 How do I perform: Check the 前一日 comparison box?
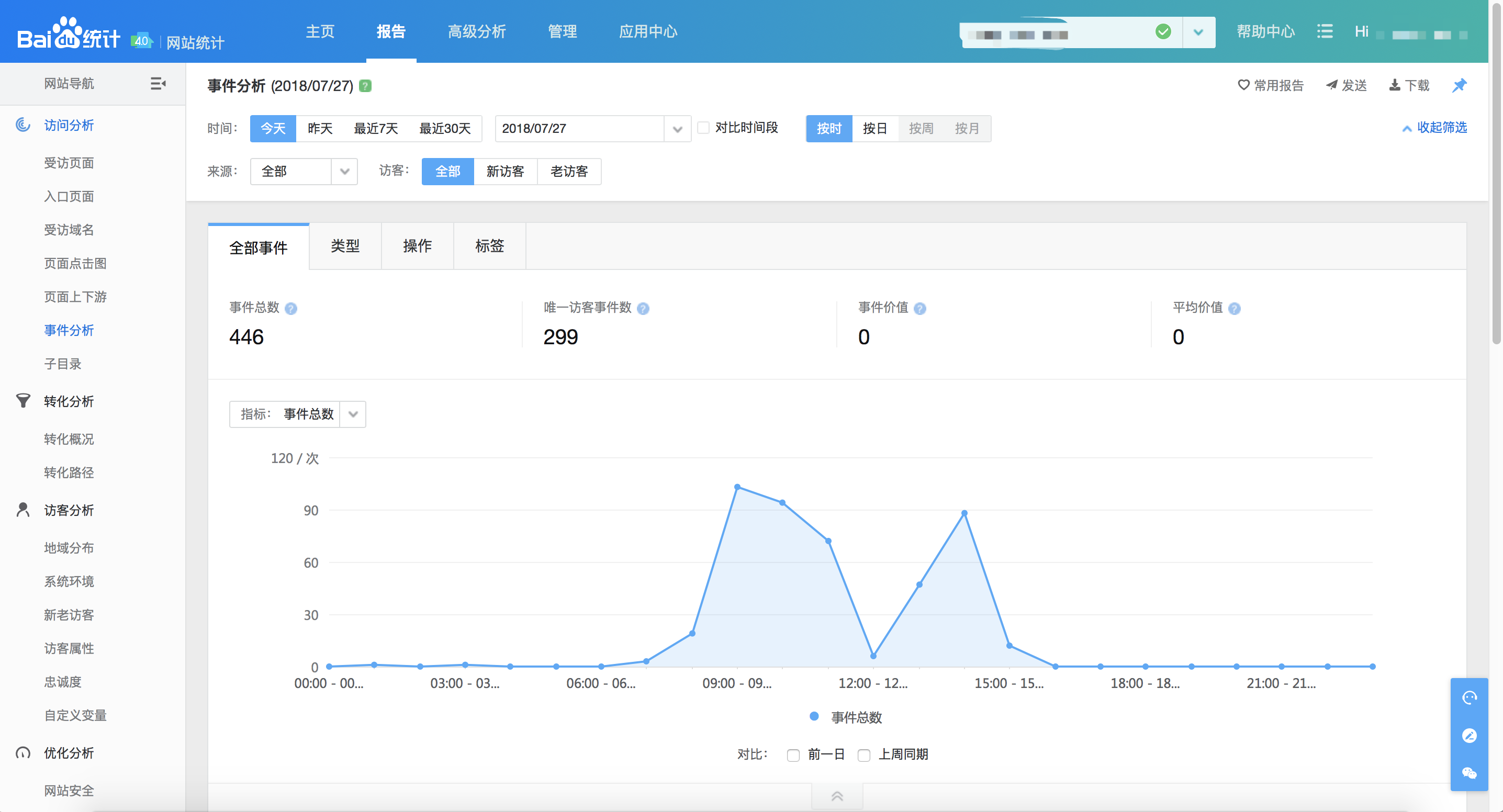tap(793, 755)
